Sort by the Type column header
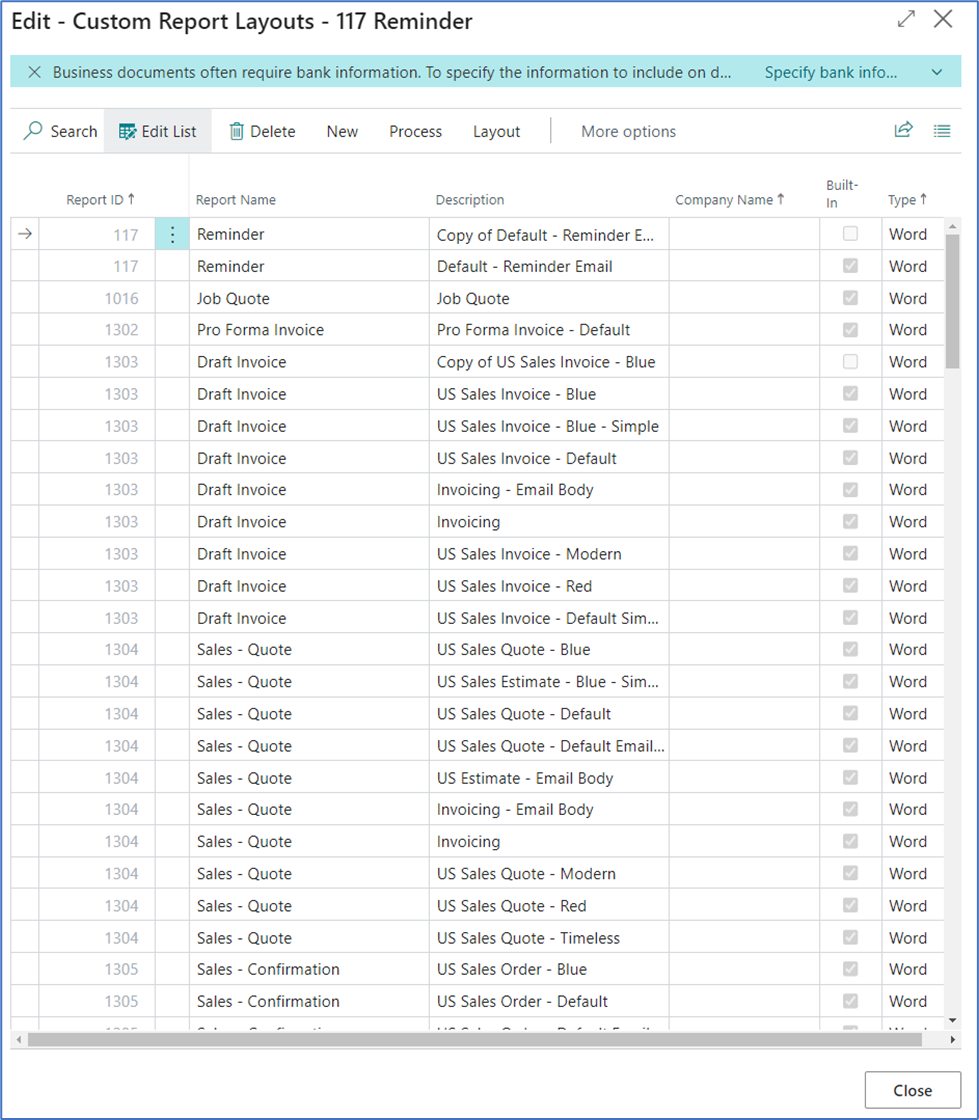Image resolution: width=979 pixels, height=1120 pixels. pos(903,199)
